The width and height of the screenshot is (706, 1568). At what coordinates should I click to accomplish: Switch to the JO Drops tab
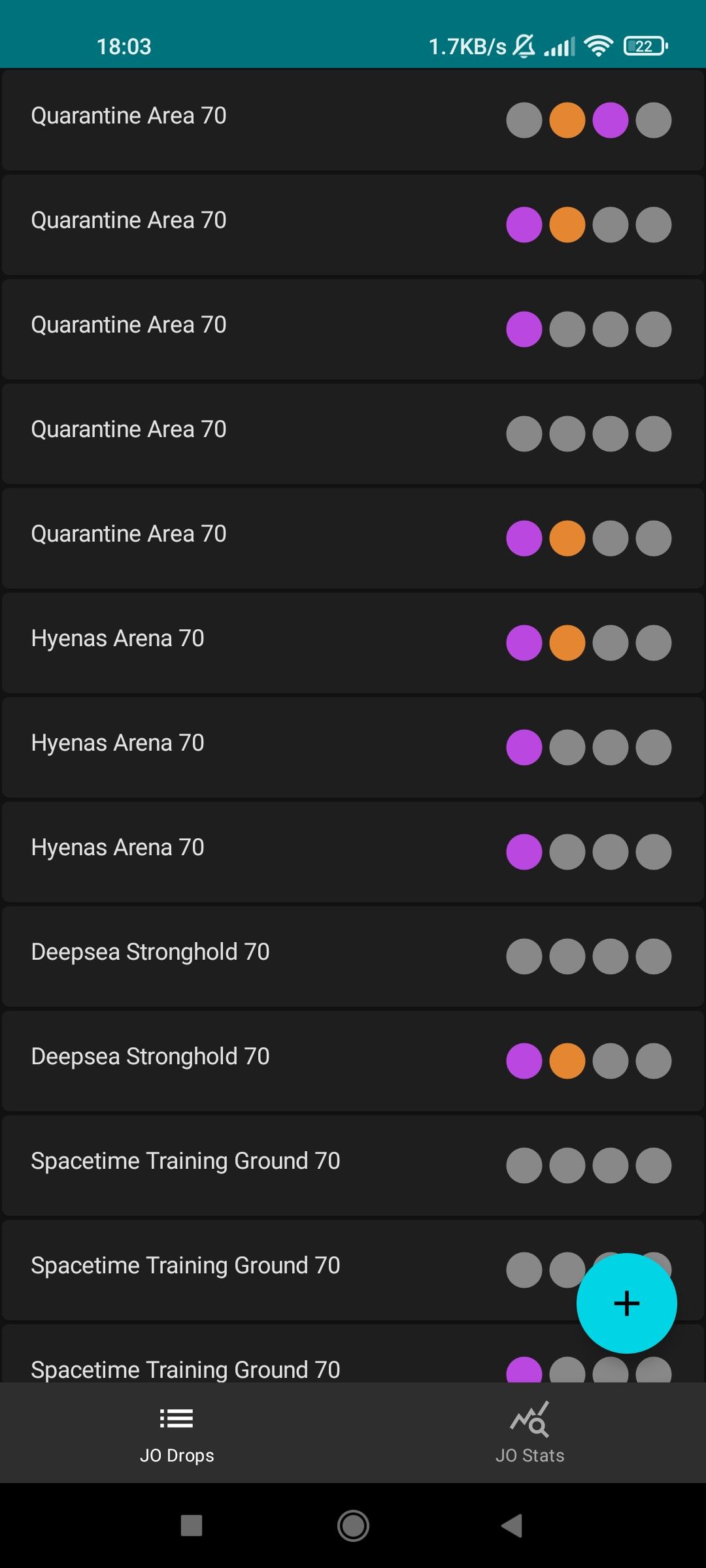pos(176,1432)
